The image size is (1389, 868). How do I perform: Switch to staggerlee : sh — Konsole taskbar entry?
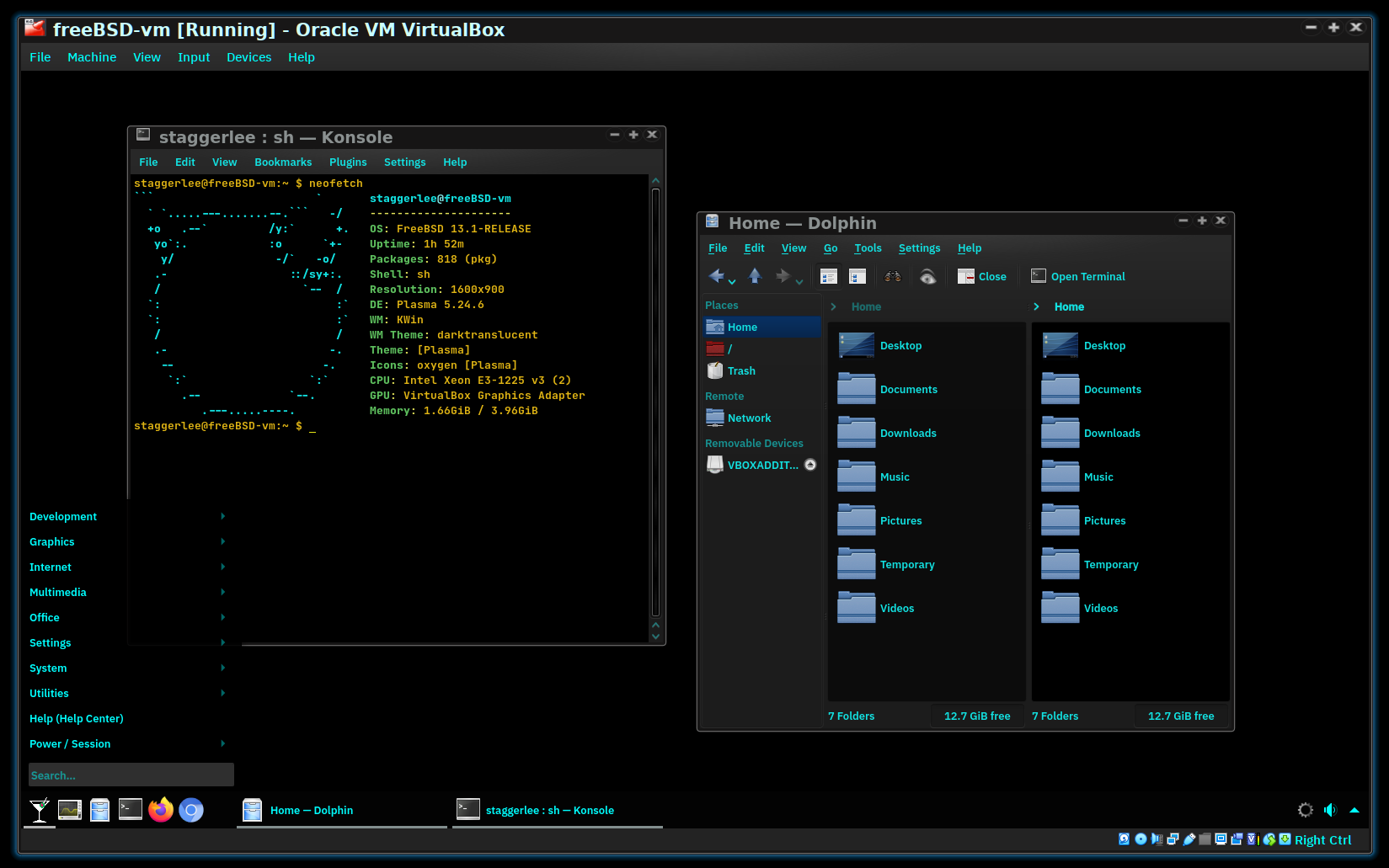pyautogui.click(x=558, y=810)
